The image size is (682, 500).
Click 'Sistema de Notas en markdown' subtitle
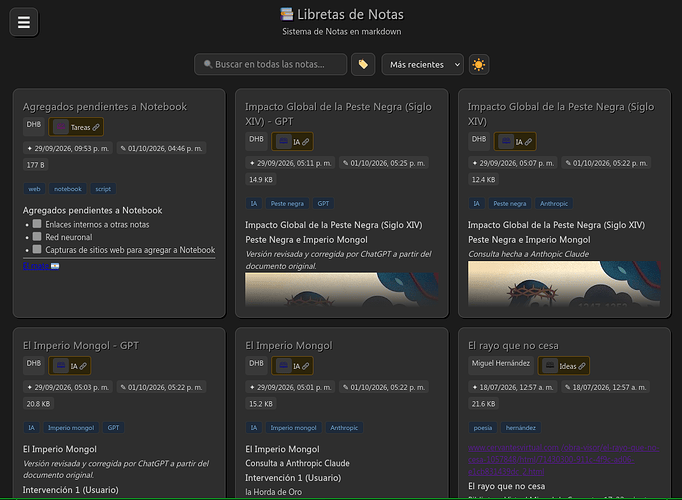click(x=341, y=31)
